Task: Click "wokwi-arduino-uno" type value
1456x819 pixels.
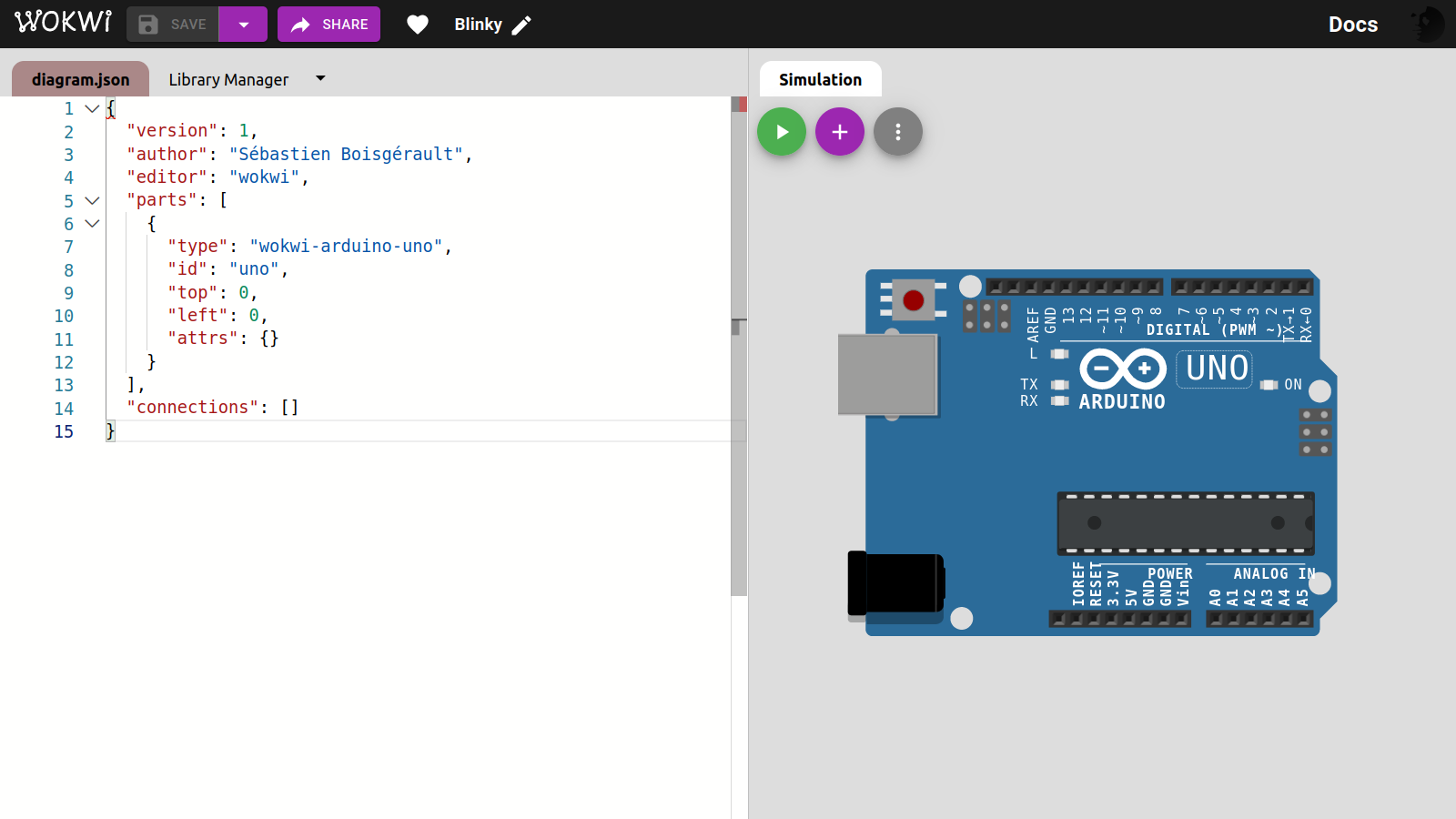Action: point(346,246)
